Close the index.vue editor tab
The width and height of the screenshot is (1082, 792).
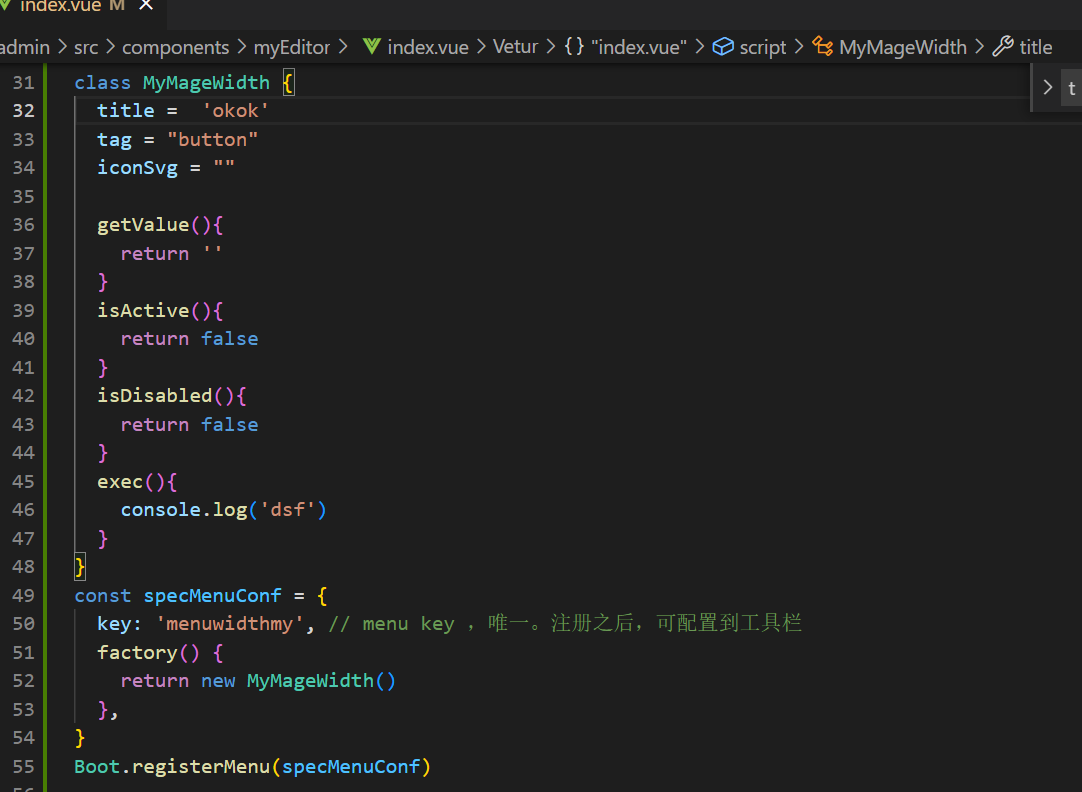pyautogui.click(x=146, y=6)
